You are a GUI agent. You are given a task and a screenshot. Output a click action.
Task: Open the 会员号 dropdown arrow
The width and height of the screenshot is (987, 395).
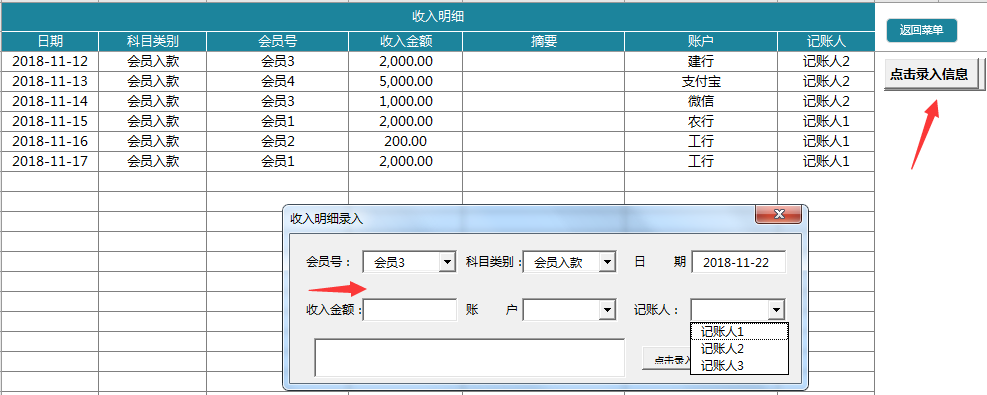[447, 262]
